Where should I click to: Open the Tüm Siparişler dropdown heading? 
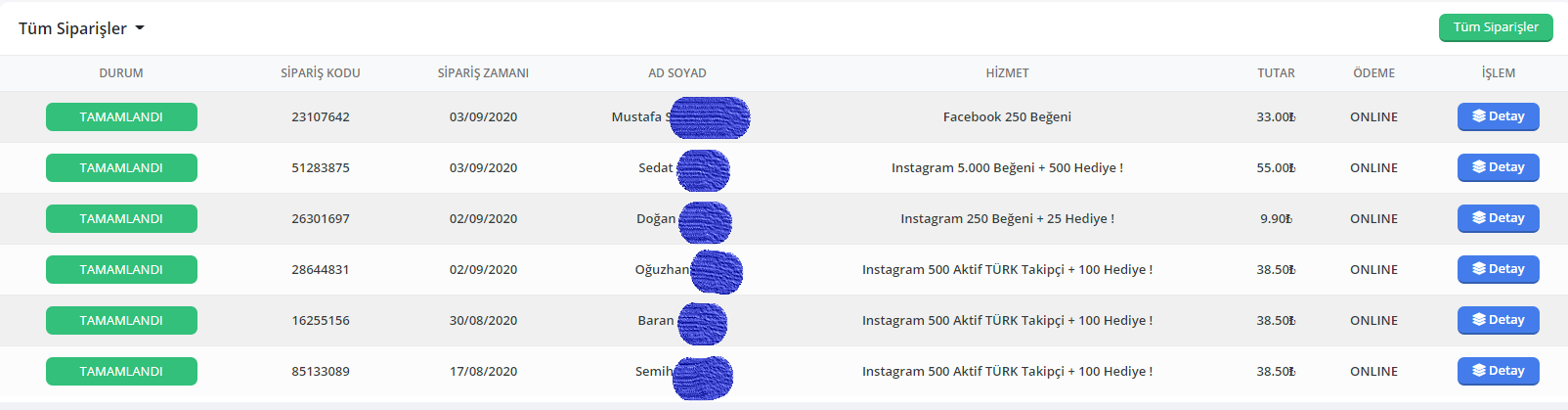pyautogui.click(x=81, y=28)
